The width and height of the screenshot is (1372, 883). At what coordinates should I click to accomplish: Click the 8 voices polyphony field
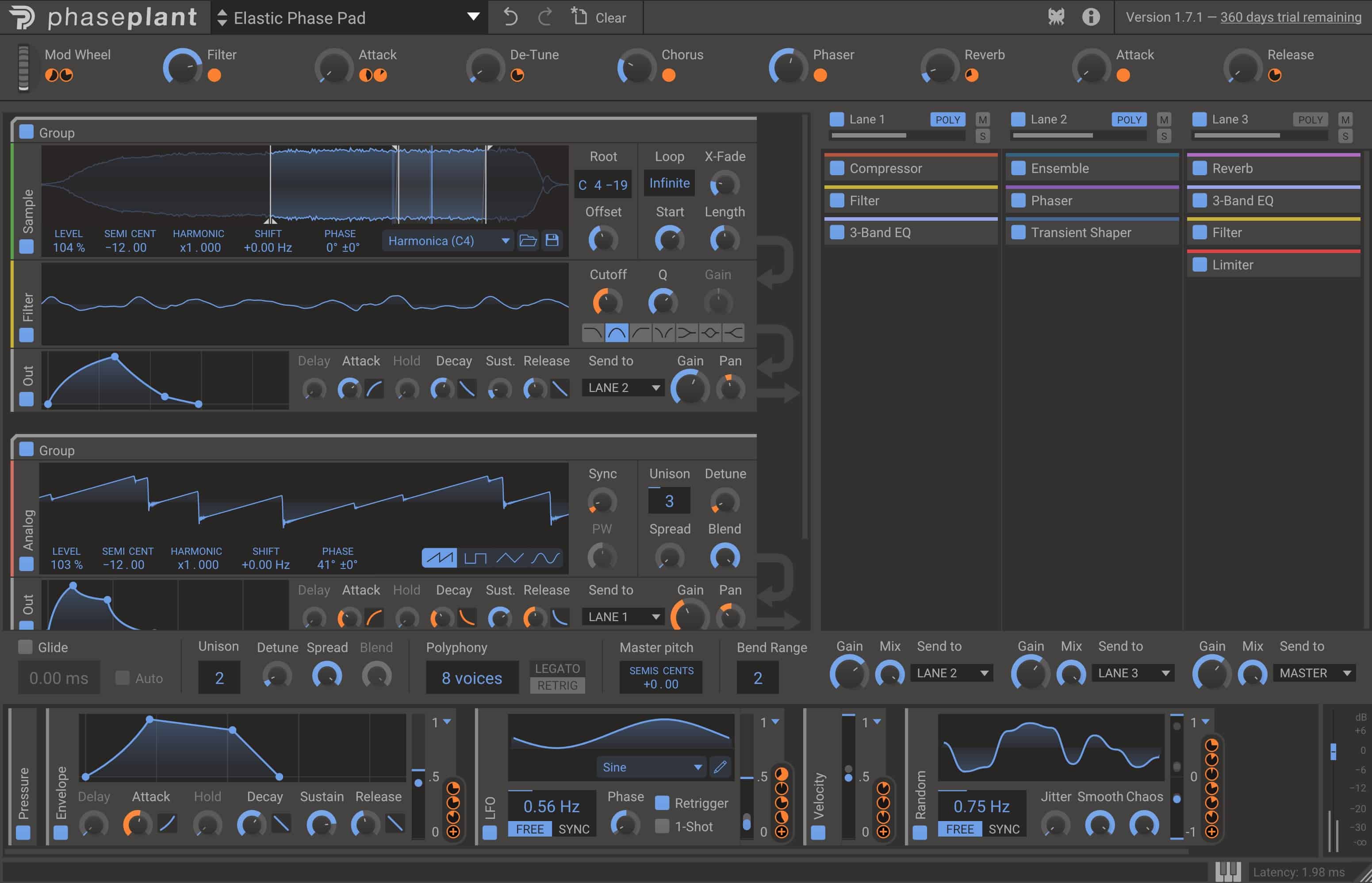[472, 678]
